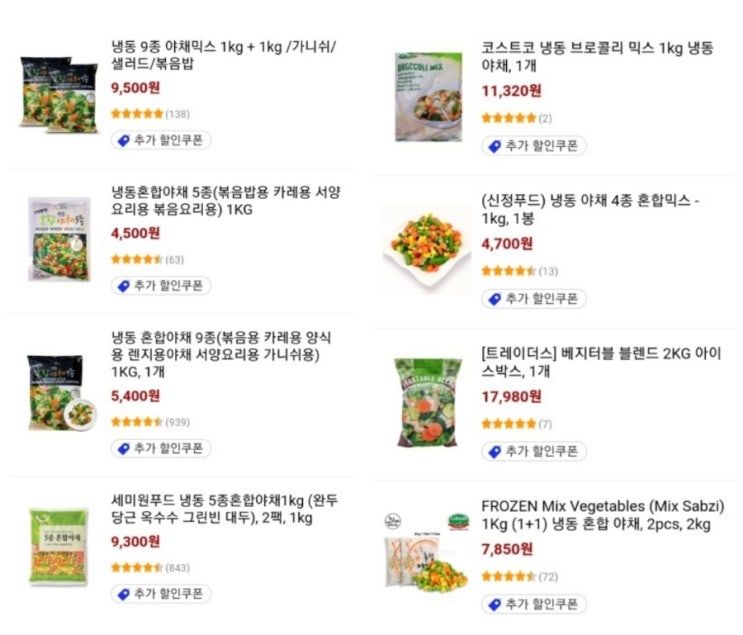Viewport: 743px width, 635px height.
Task: Click the star rating of the 세미원푸드 product
Action: (x=136, y=567)
